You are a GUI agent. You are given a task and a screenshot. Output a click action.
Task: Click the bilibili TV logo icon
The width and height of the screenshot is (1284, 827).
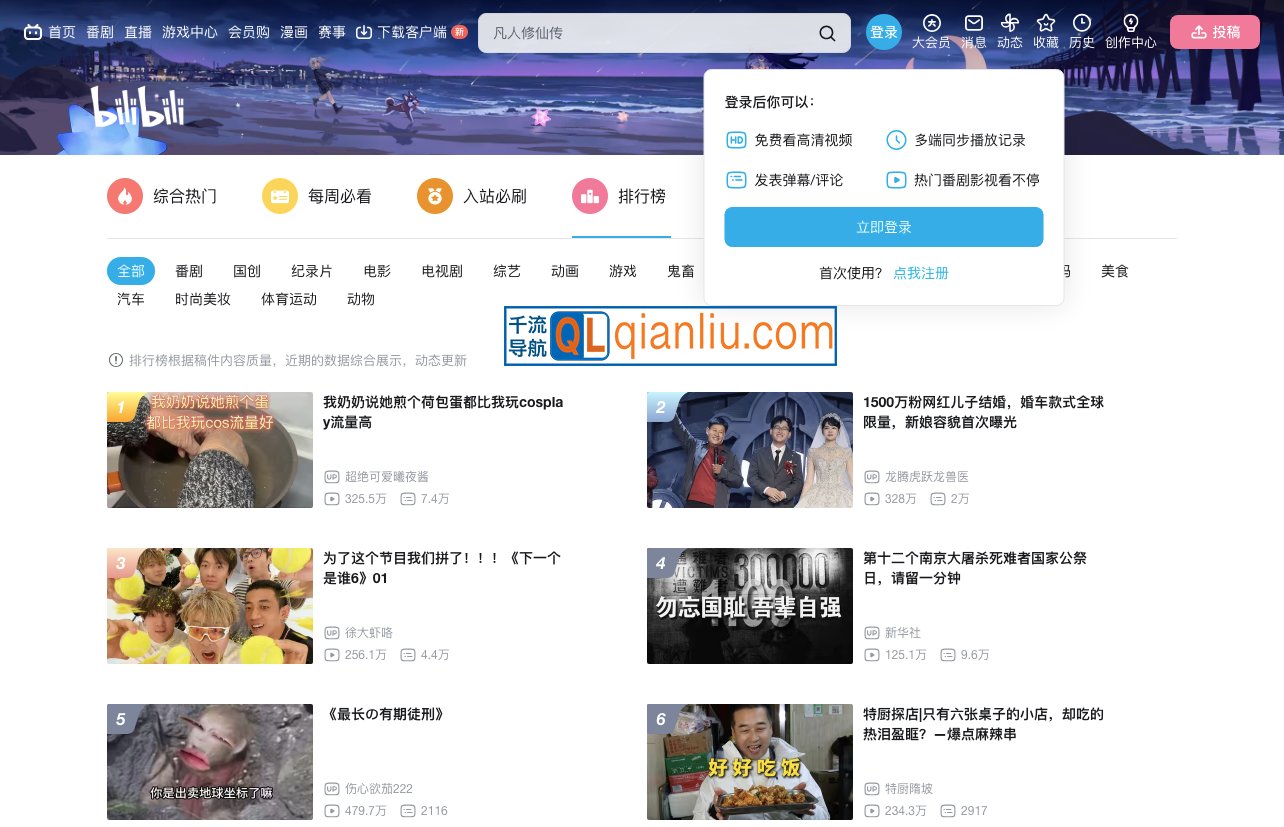(33, 31)
